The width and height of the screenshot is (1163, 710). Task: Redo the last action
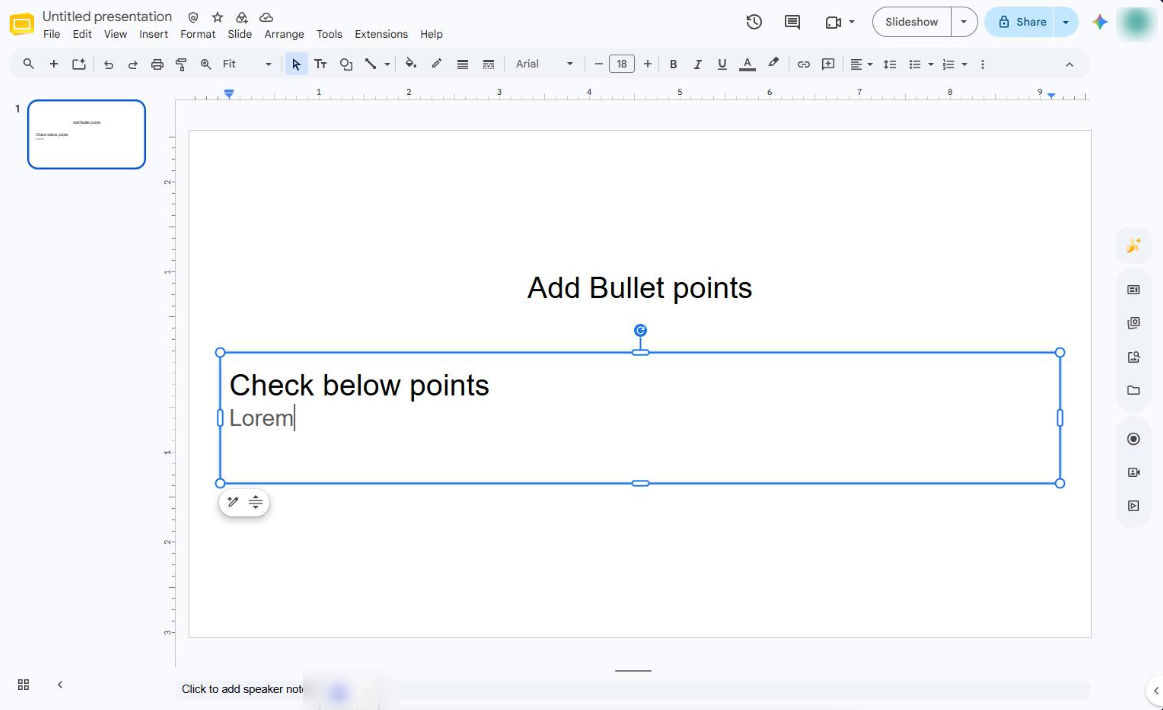click(x=133, y=65)
